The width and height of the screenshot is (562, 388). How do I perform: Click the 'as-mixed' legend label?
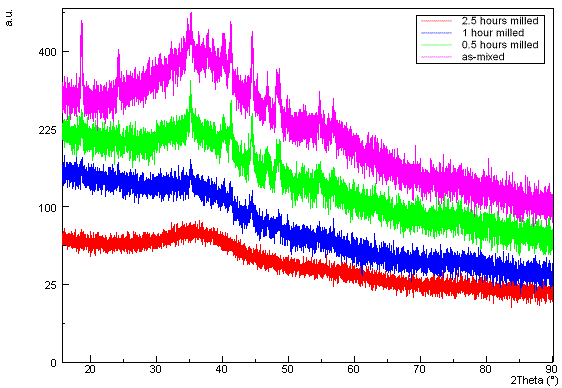[x=483, y=57]
